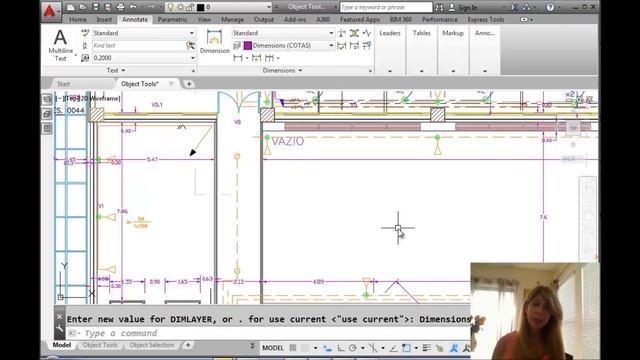Click the Undo arrow icon

[133, 7]
